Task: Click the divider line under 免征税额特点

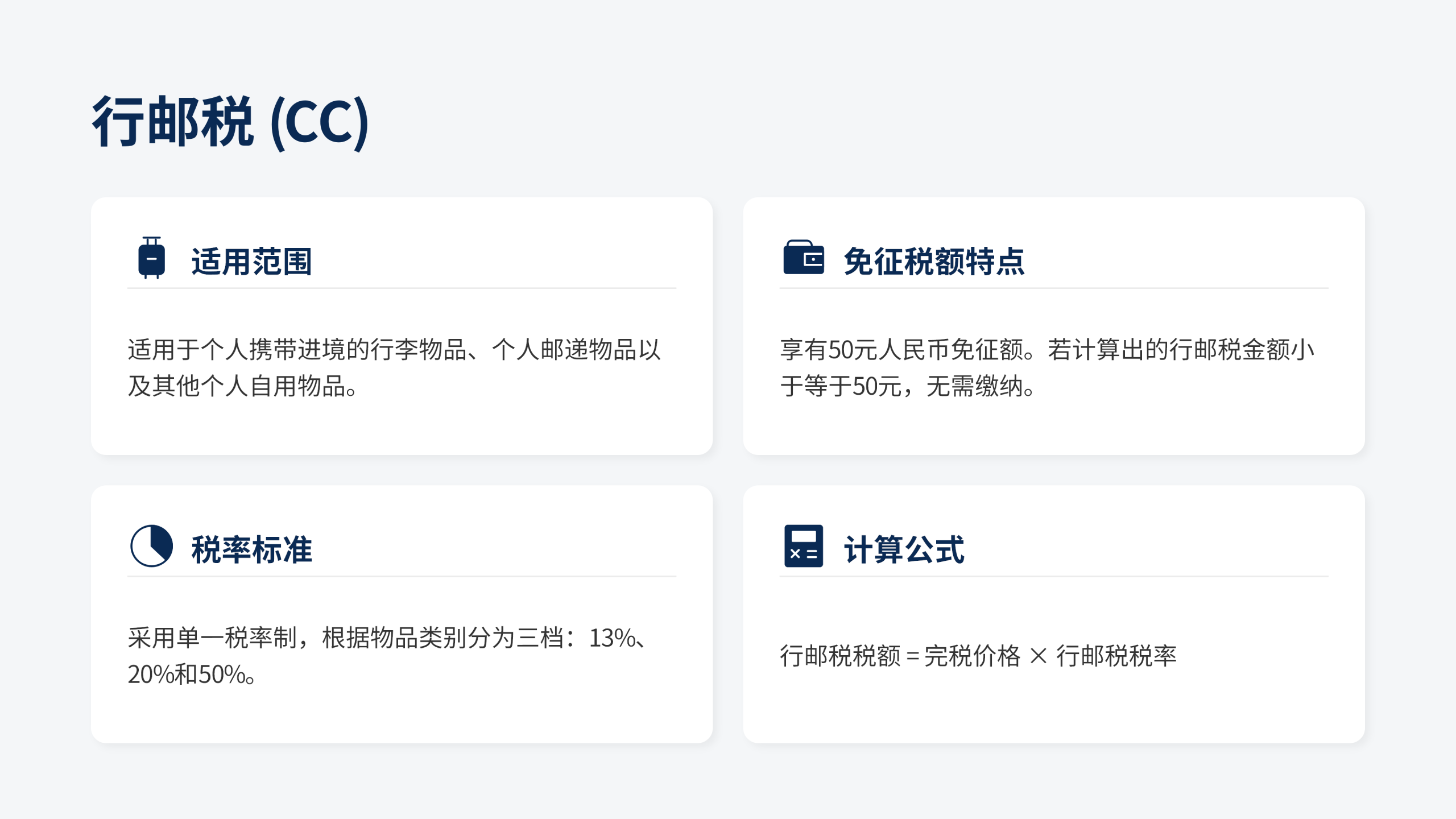Action: (1053, 288)
